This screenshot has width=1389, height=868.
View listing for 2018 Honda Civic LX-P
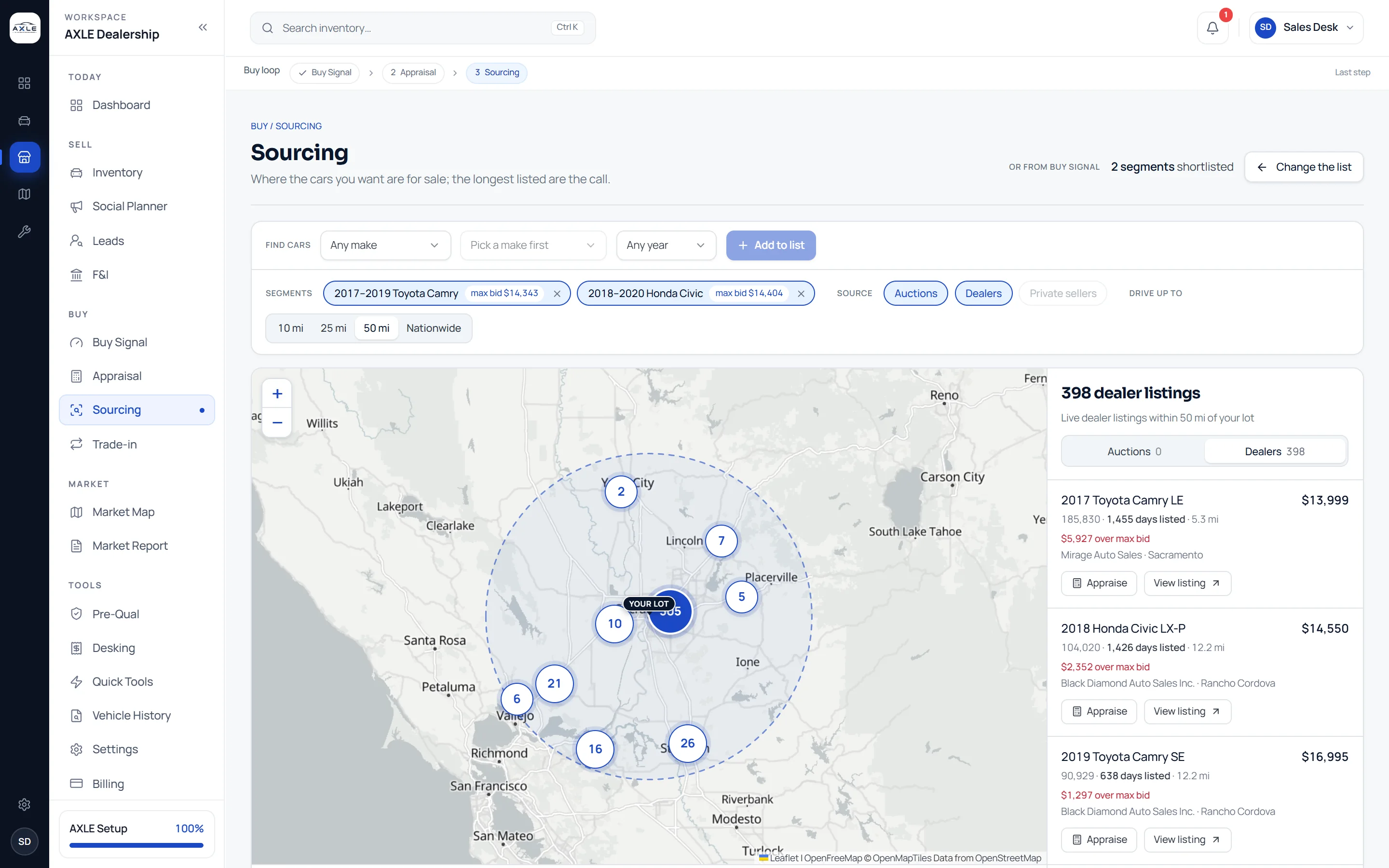coord(1187,711)
